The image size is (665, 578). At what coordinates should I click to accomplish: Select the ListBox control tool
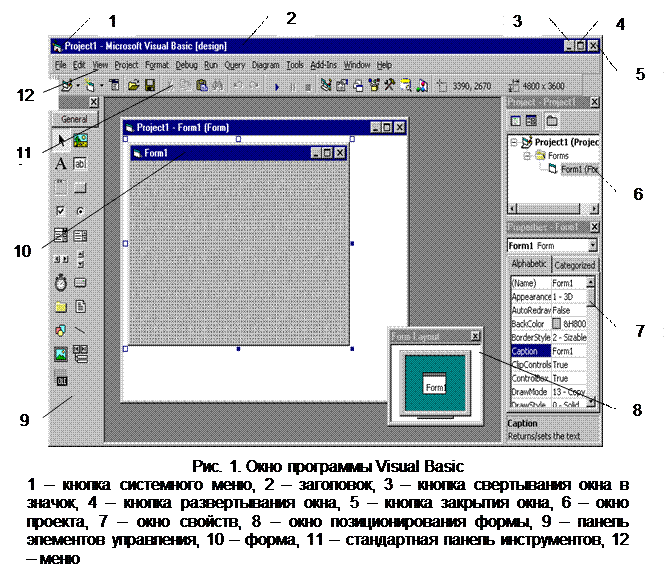point(80,235)
